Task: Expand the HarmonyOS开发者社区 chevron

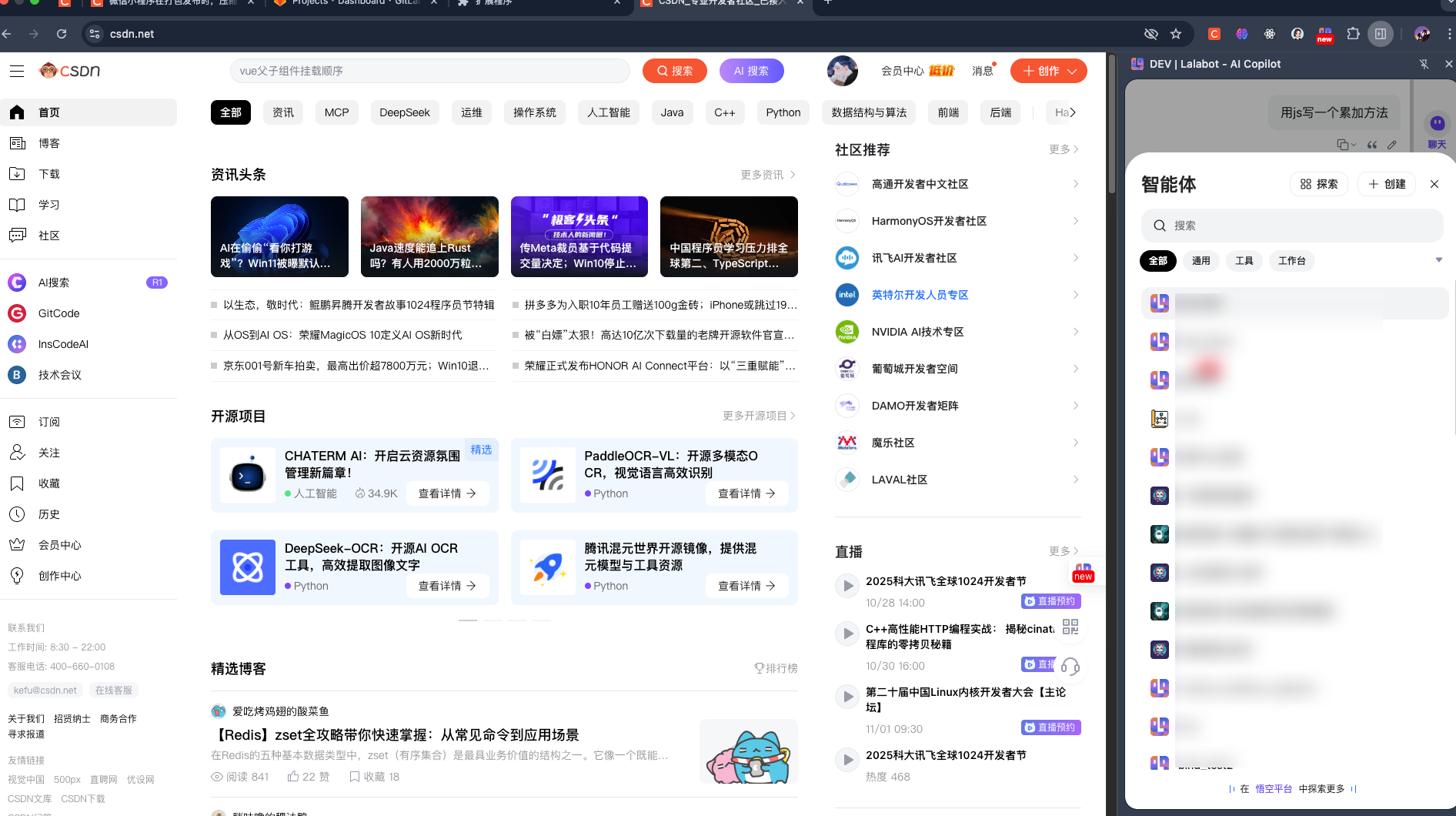Action: (x=1076, y=221)
